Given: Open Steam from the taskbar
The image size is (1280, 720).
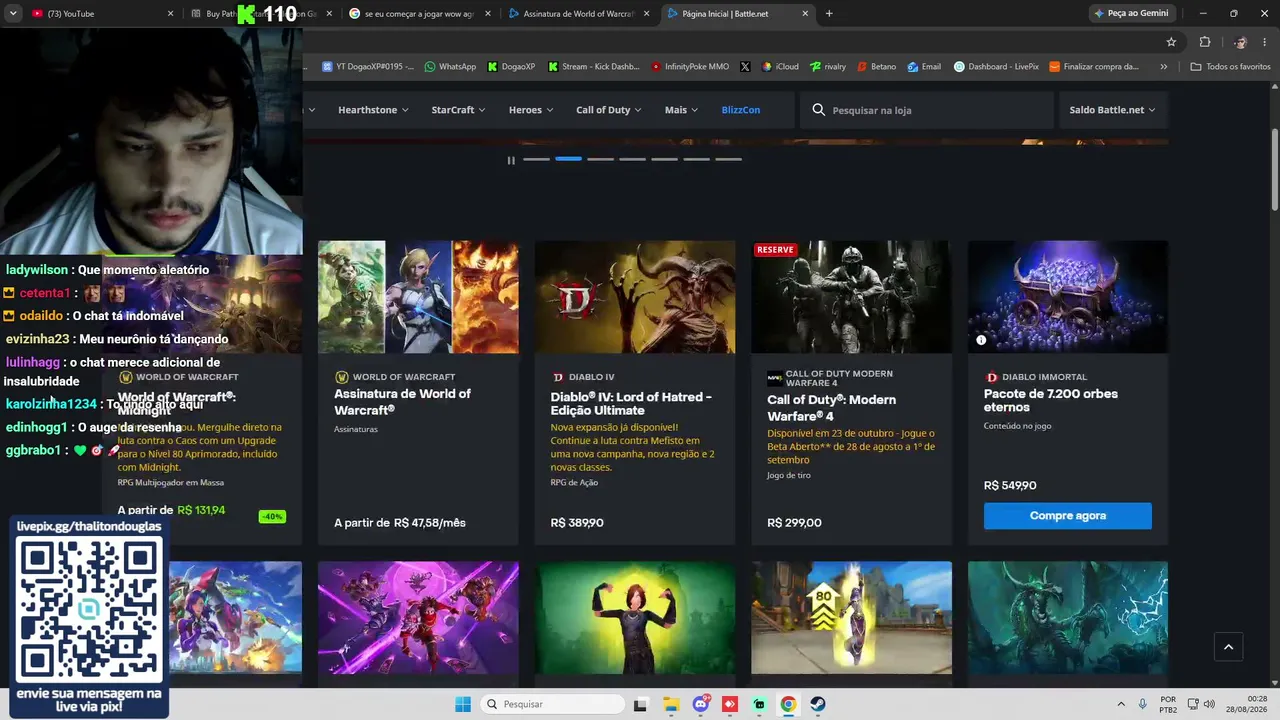Looking at the screenshot, I should (818, 704).
